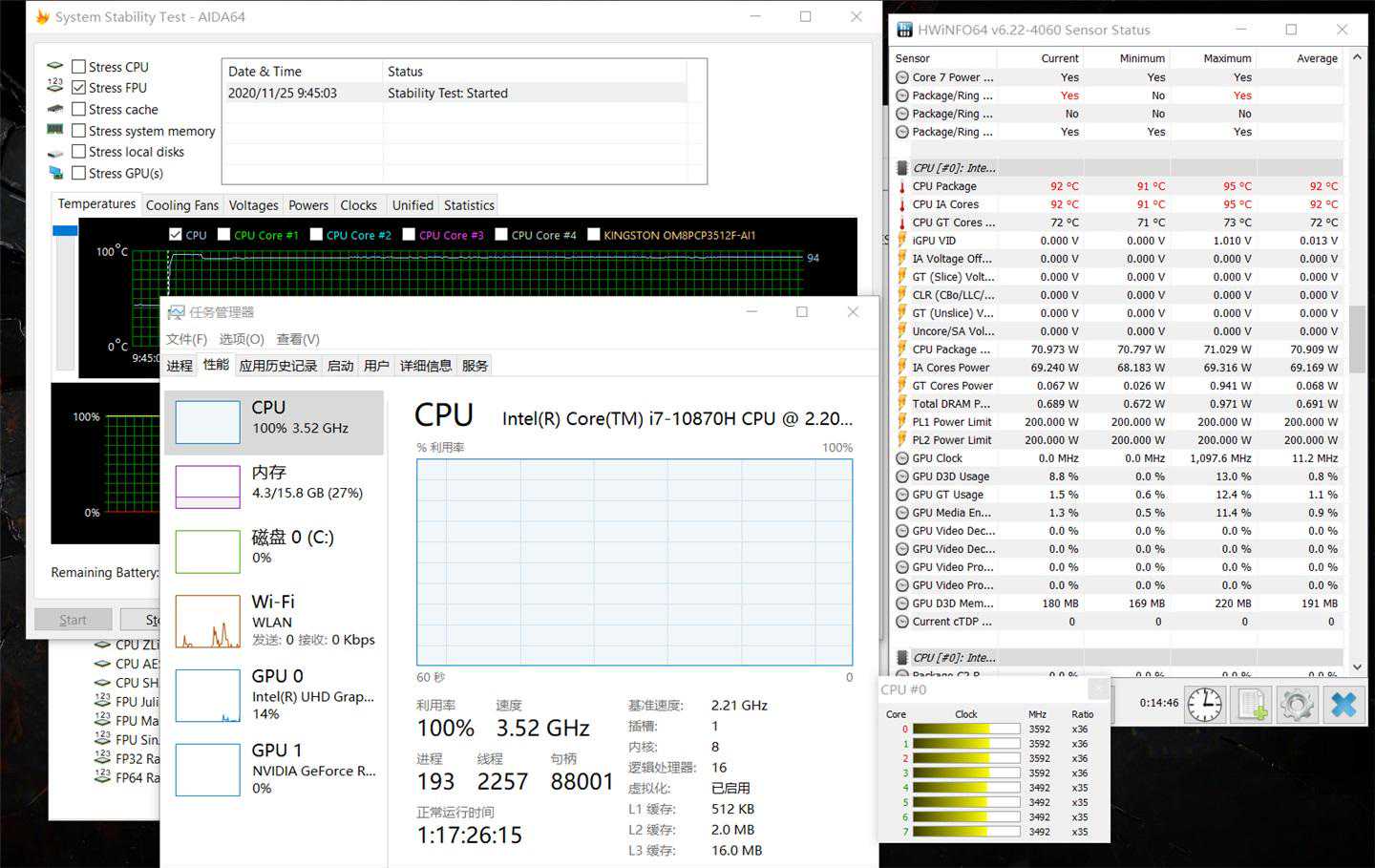
Task: Click the 内存 memory graph thumbnail
Action: pyautogui.click(x=207, y=487)
